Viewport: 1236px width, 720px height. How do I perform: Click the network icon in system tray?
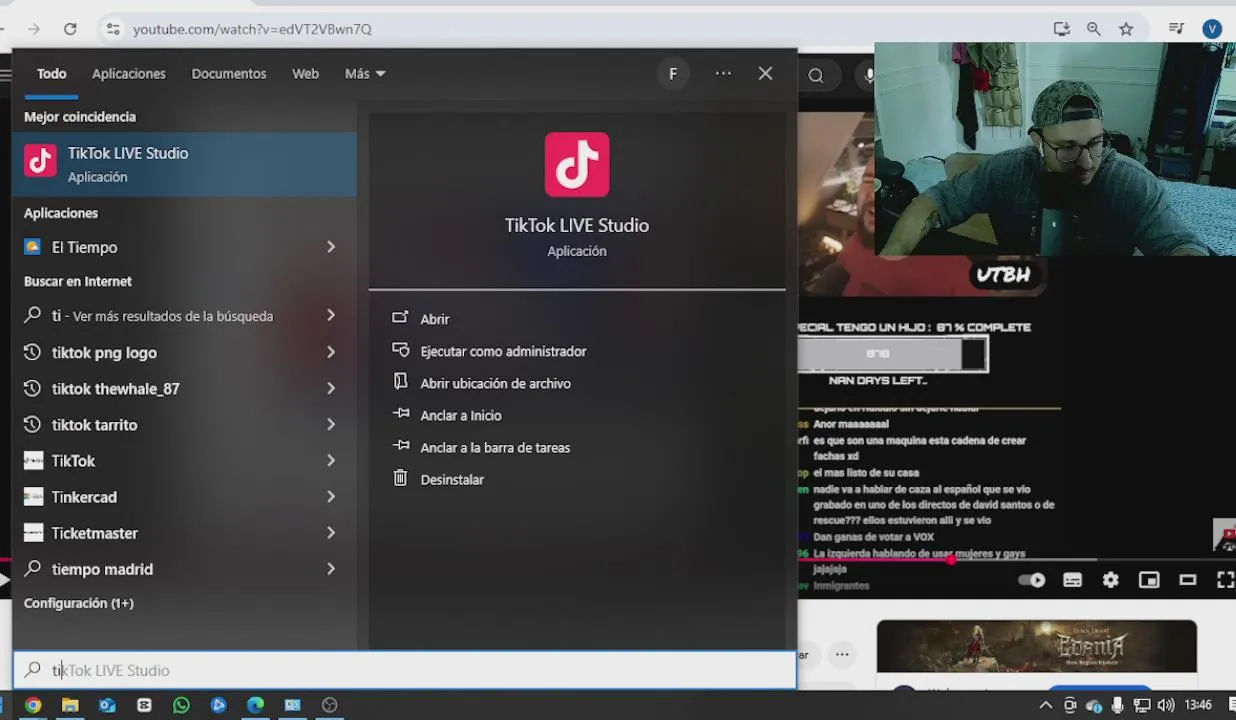pos(1142,705)
